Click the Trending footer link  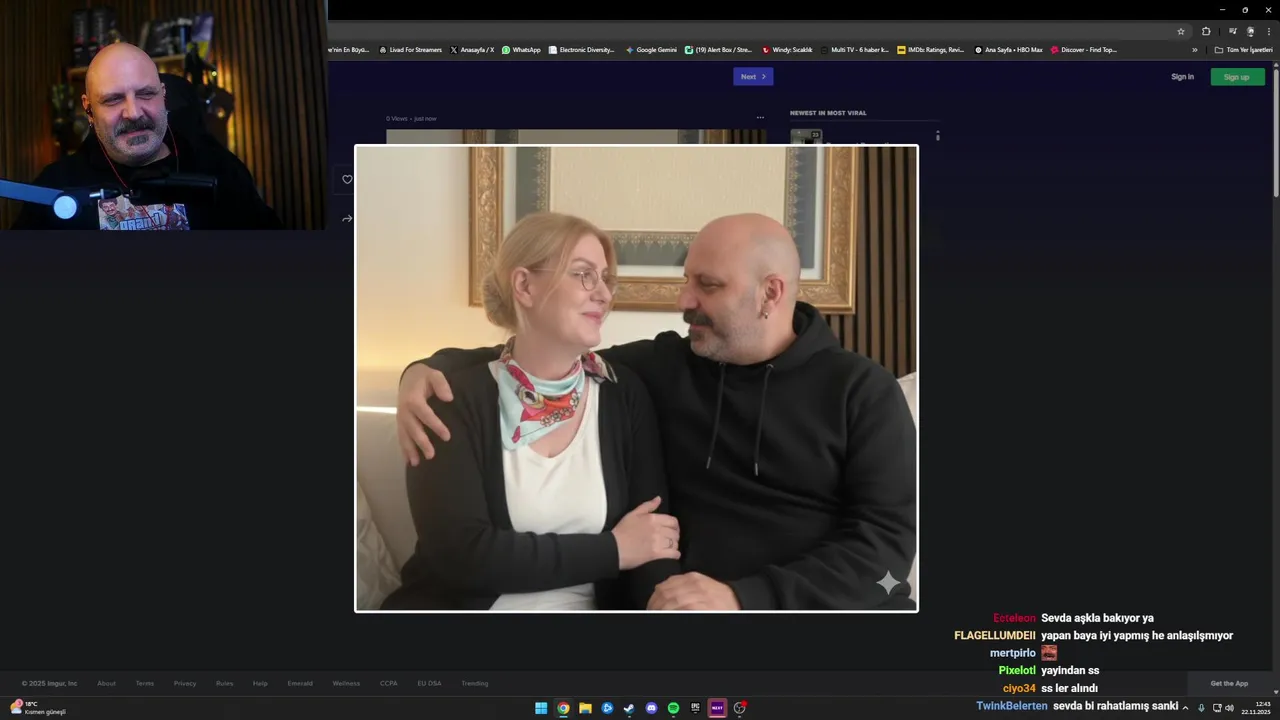[475, 683]
